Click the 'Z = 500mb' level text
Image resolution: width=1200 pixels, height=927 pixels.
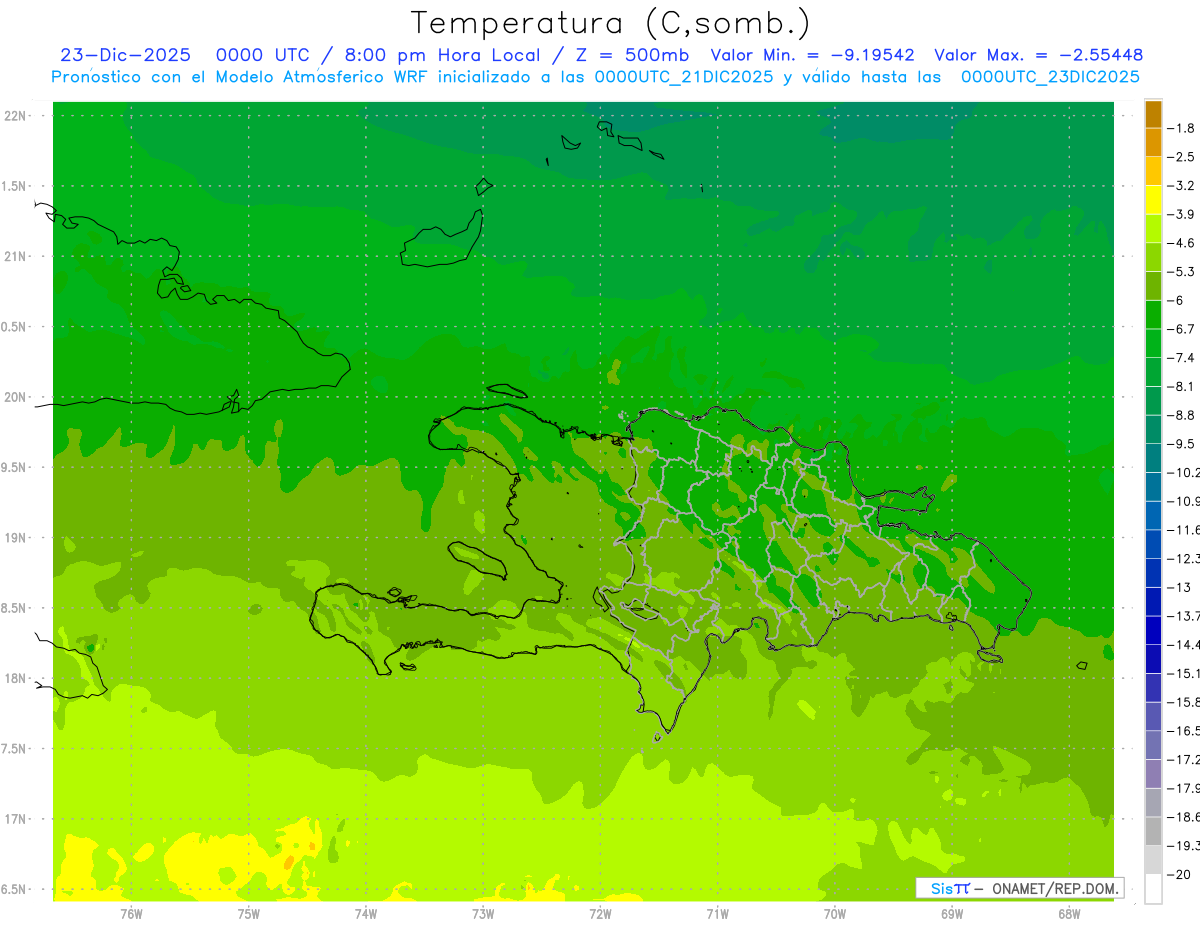(x=635, y=55)
